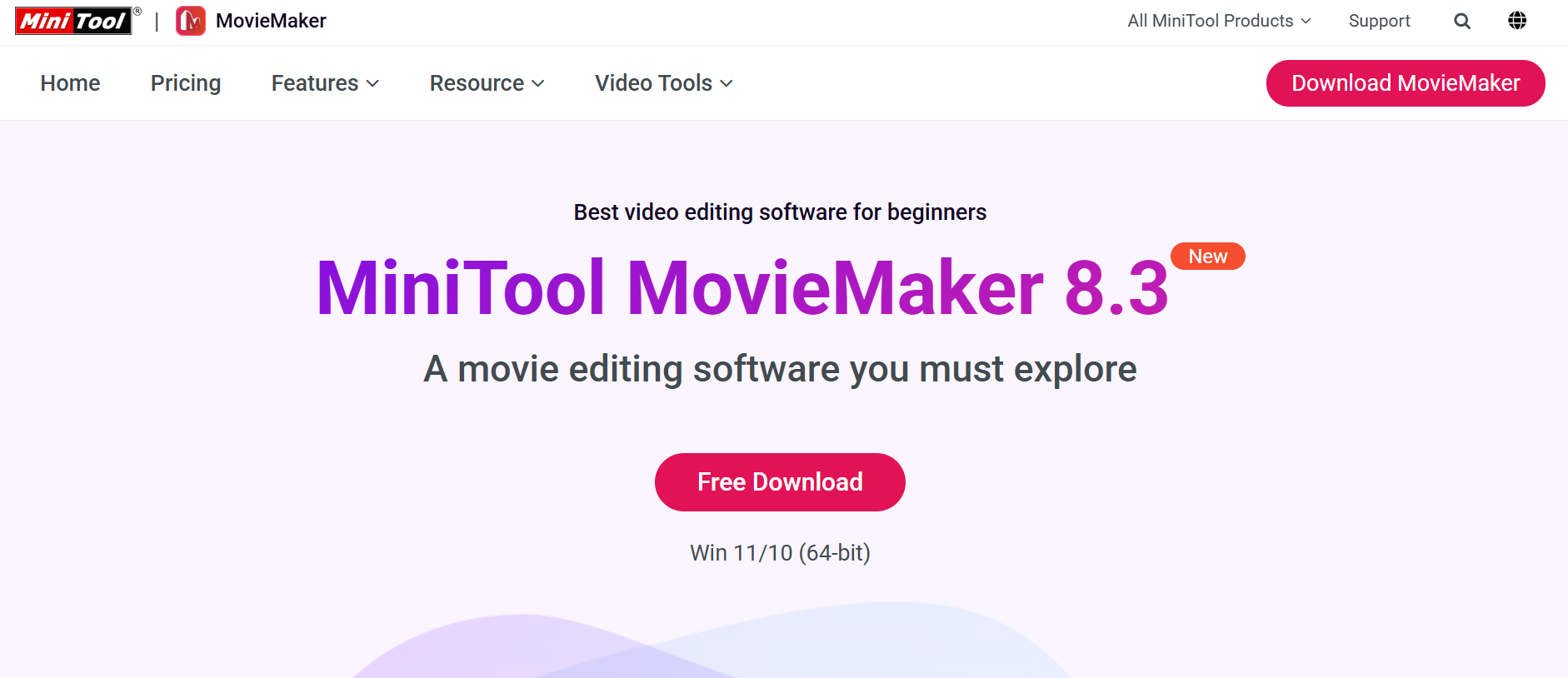
Task: Click the MovieMaker brand name text
Action: tap(271, 21)
